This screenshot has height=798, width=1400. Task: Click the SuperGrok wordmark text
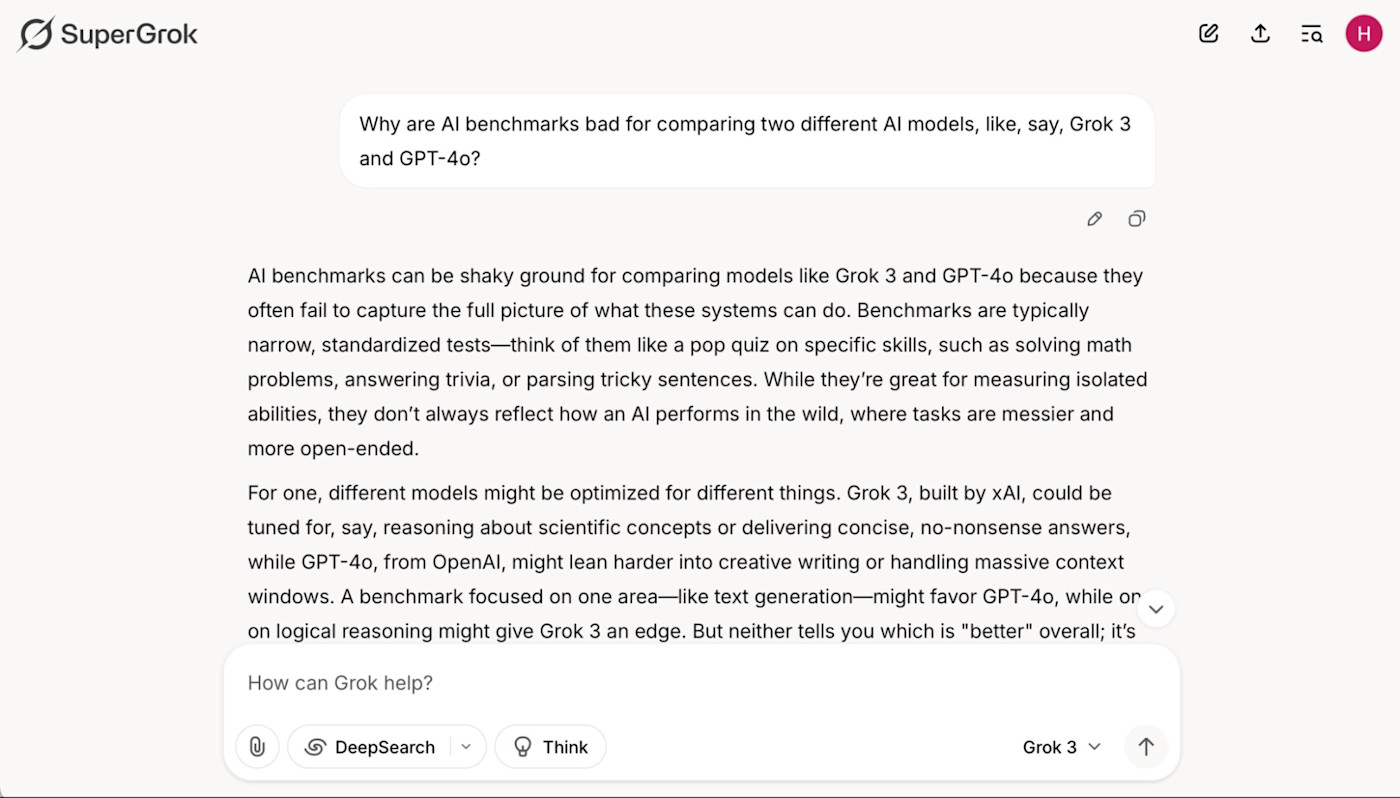tap(130, 35)
